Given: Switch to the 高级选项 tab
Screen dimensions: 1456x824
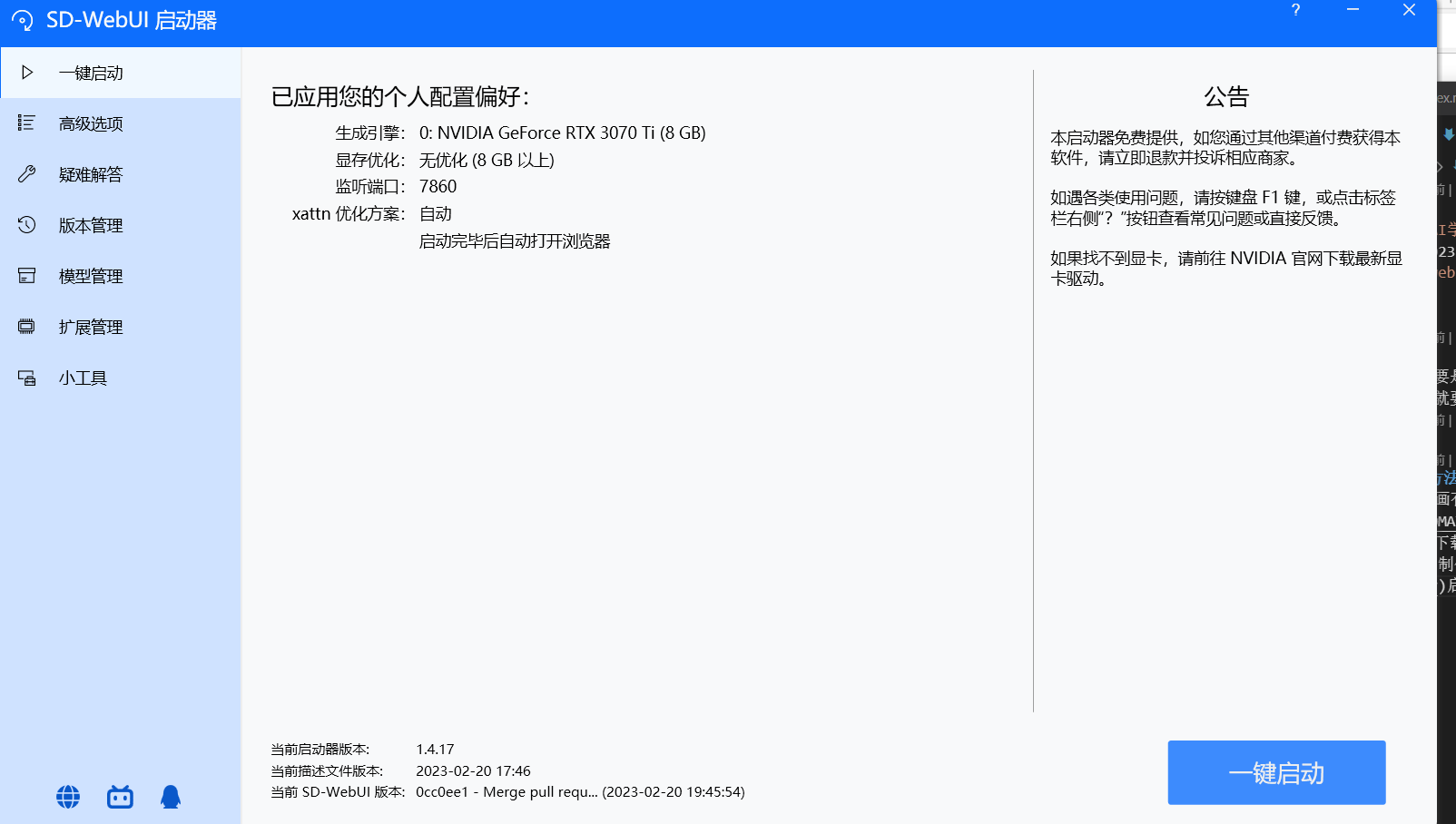Looking at the screenshot, I should [91, 123].
